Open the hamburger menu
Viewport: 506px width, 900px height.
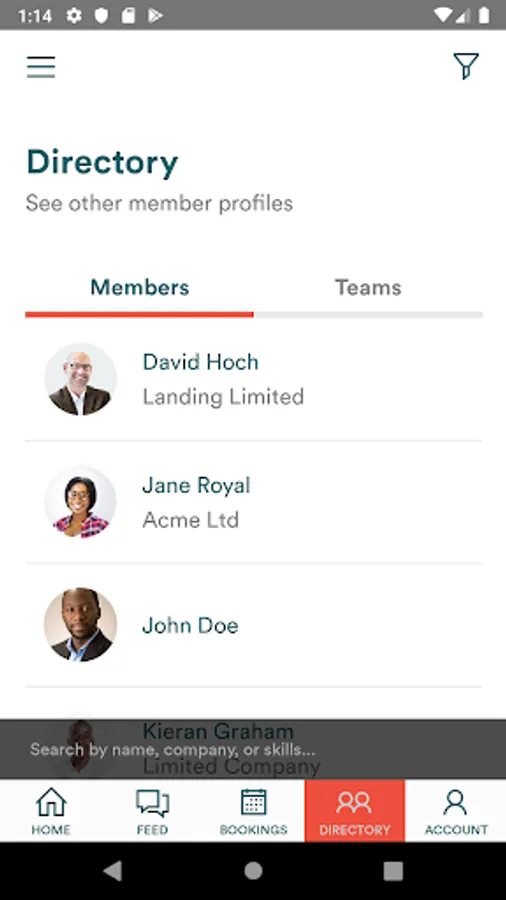(41, 67)
